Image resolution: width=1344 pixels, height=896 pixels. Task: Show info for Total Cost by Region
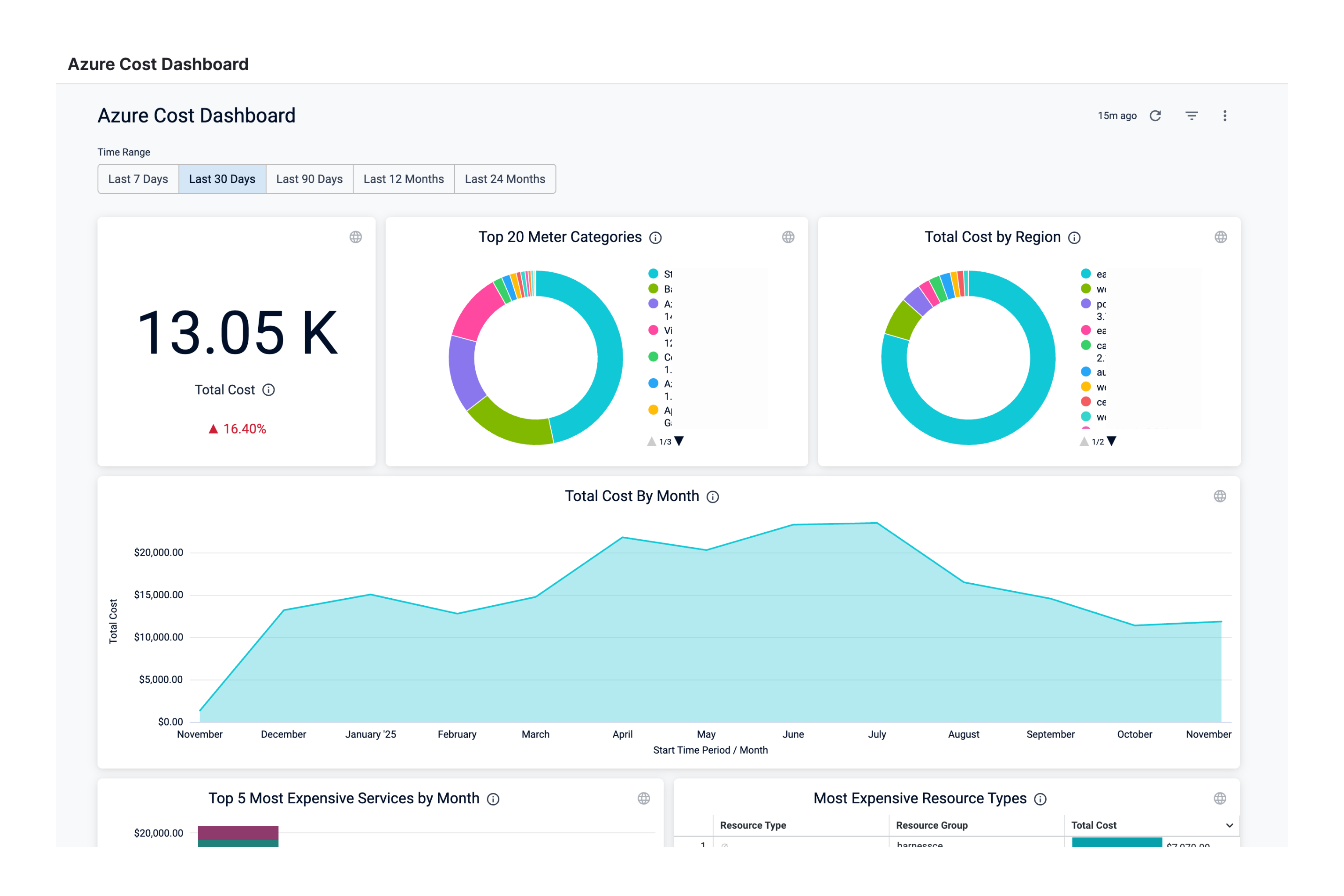[1074, 238]
